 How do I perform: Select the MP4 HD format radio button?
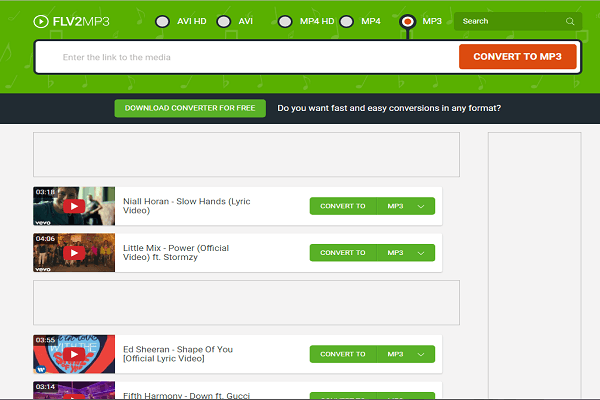click(x=285, y=21)
